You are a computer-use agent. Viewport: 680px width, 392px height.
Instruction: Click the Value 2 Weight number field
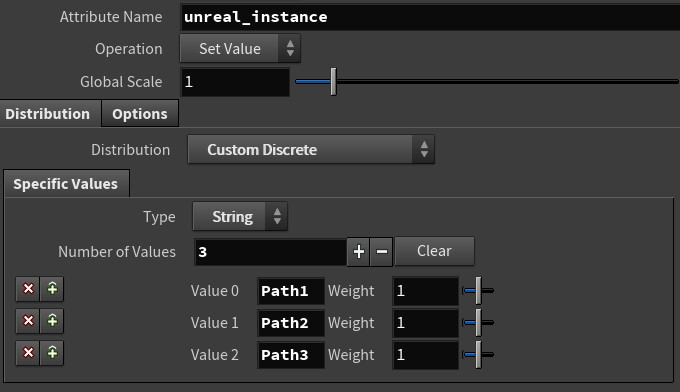tap(425, 355)
